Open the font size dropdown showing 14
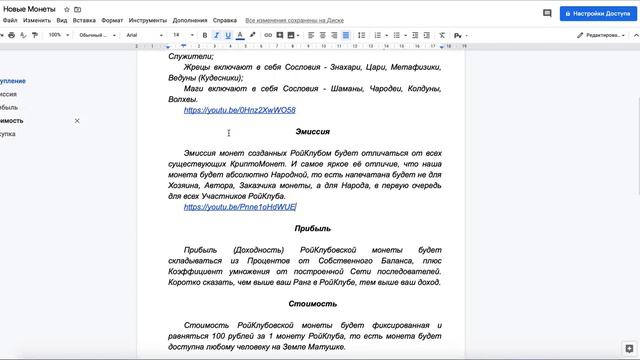Image resolution: width=640 pixels, height=360 pixels. (183, 35)
